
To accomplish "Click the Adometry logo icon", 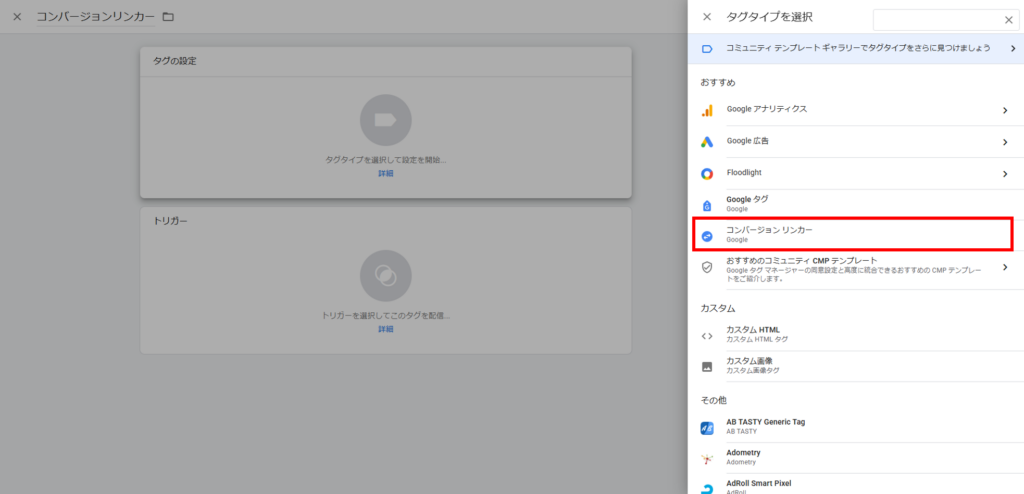I will pos(707,459).
